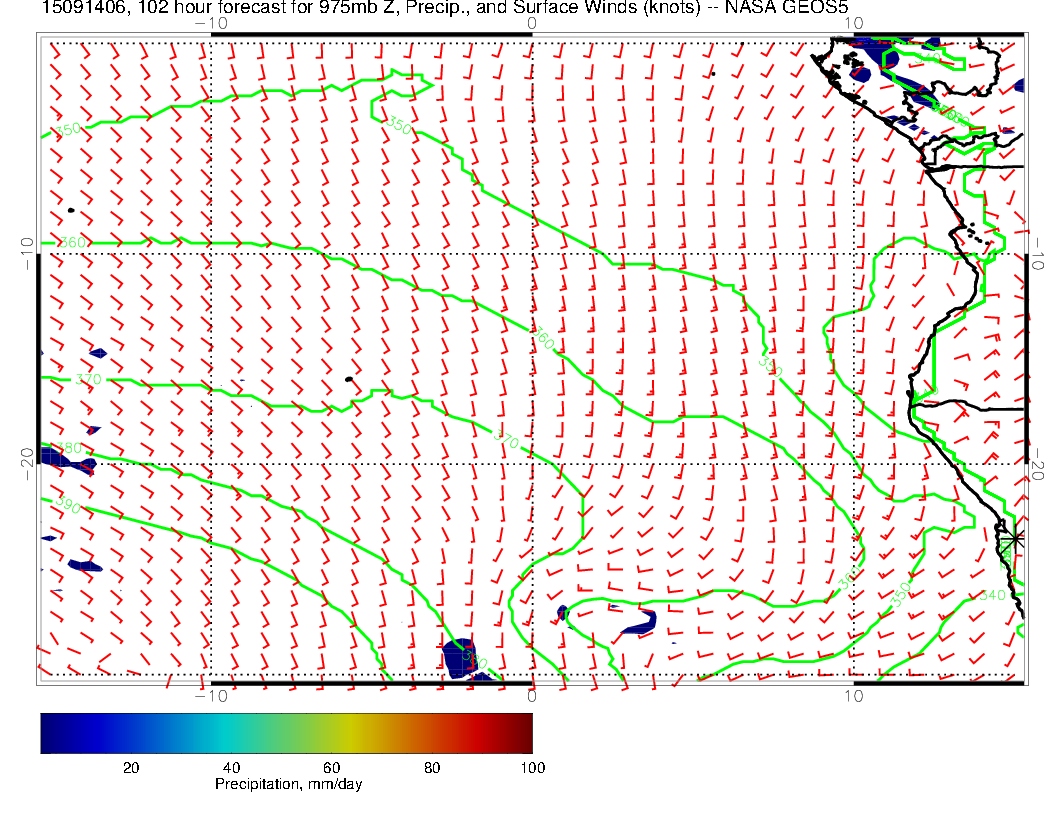Click the 100 tick label on colorbar
1056x816 pixels.
click(x=532, y=768)
